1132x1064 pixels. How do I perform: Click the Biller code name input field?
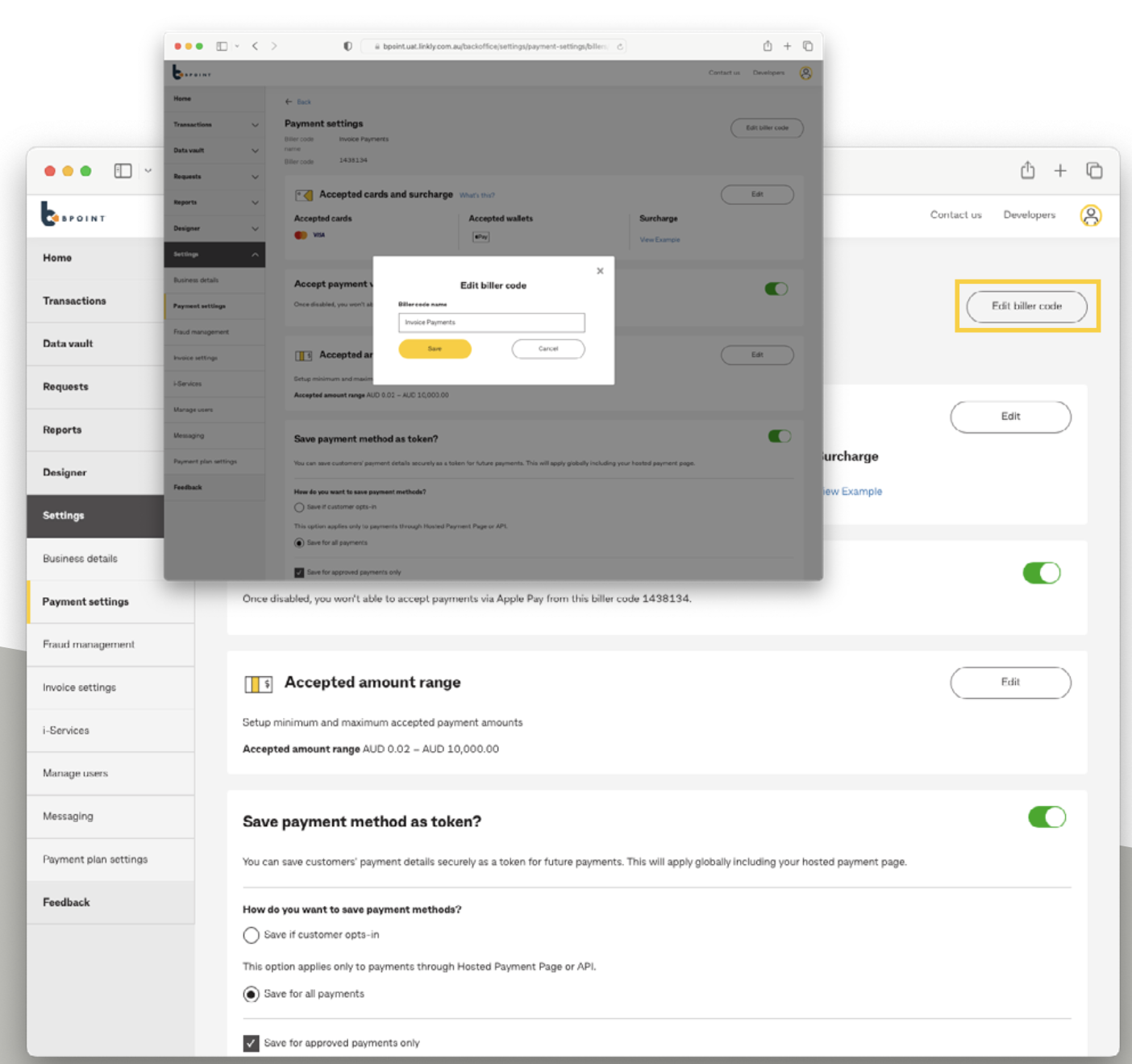[x=491, y=322]
